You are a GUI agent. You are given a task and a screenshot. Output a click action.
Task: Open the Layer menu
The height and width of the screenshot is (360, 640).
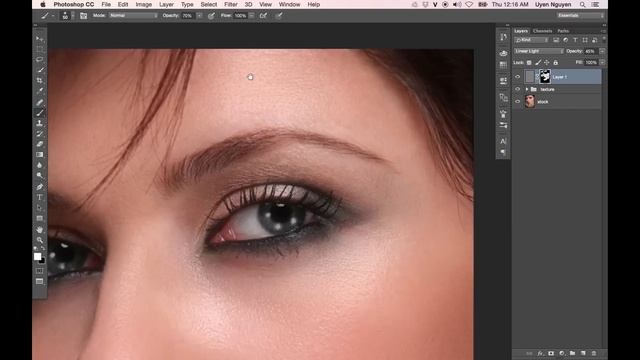tap(166, 4)
